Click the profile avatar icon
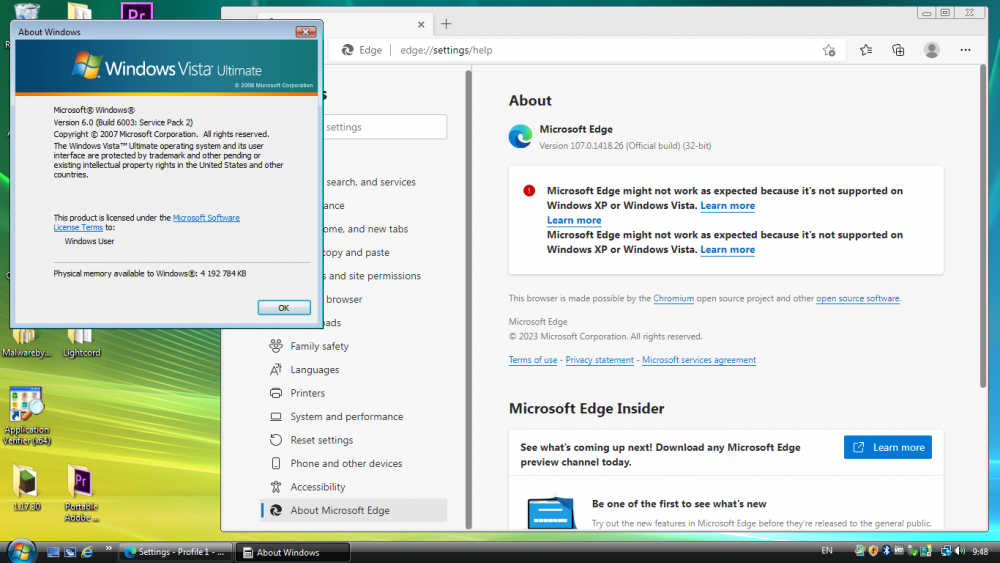Screen dimensions: 1000x563 tap(932, 50)
